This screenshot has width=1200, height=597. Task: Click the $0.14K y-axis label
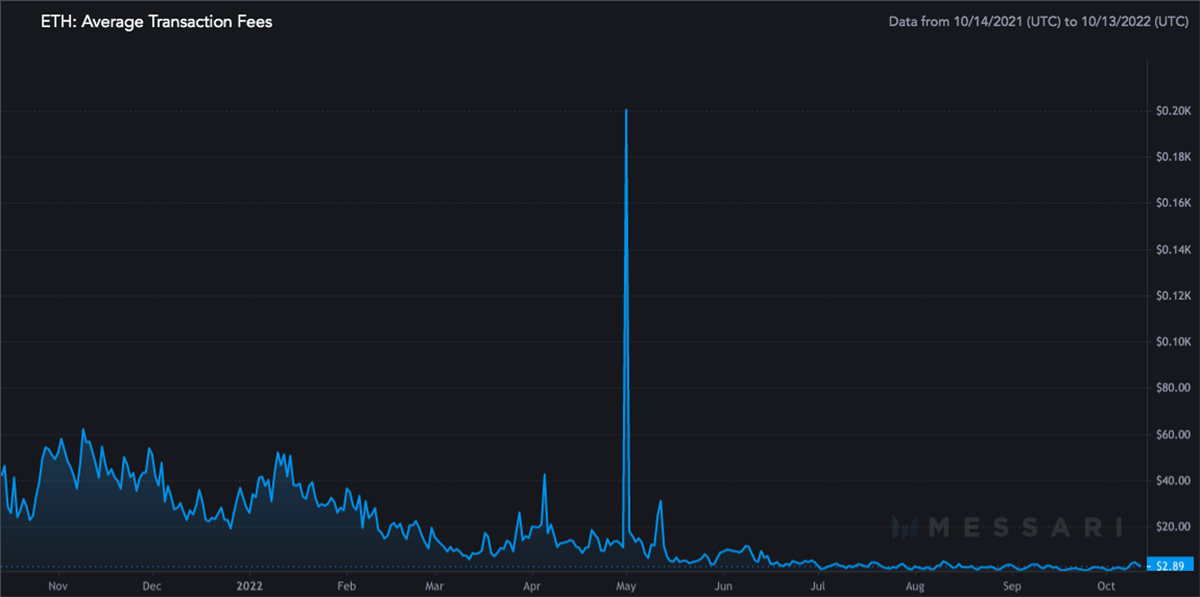click(1173, 249)
